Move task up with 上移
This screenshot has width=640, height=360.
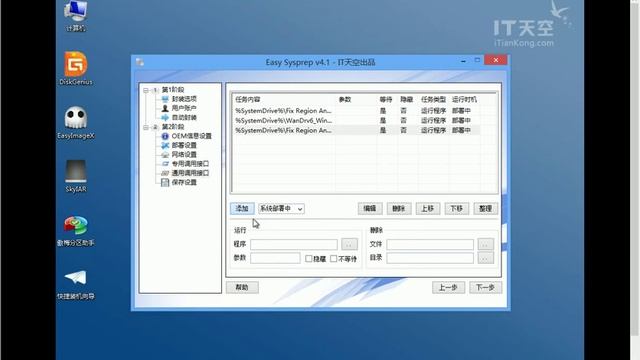(x=428, y=209)
